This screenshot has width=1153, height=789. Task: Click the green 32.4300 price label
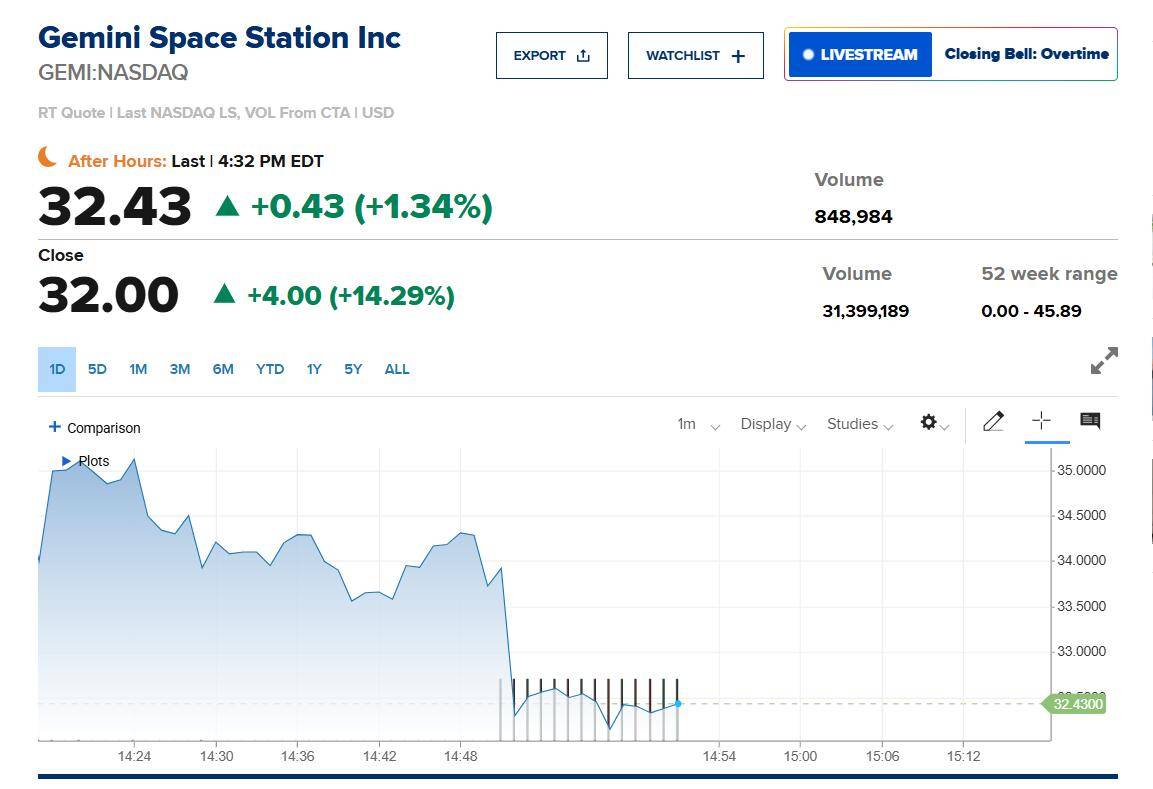click(x=1076, y=704)
